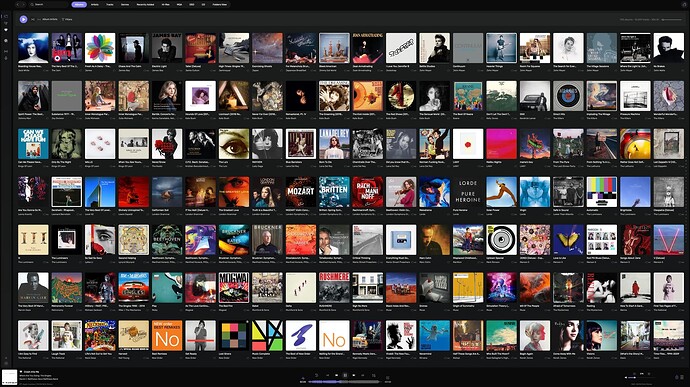Switch to the Artists tab

pyautogui.click(x=95, y=4)
